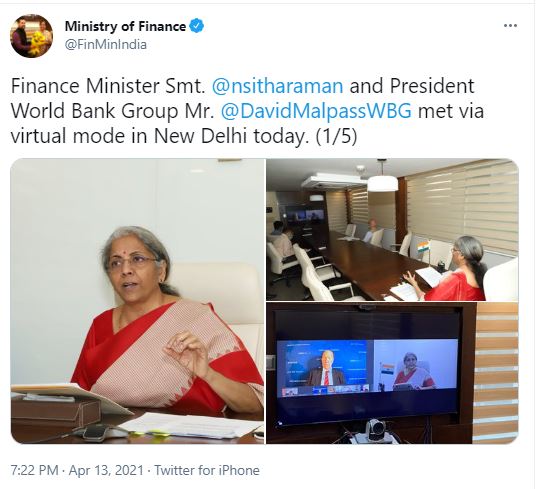View the conference room photo
The height and width of the screenshot is (489, 536).
click(x=392, y=230)
